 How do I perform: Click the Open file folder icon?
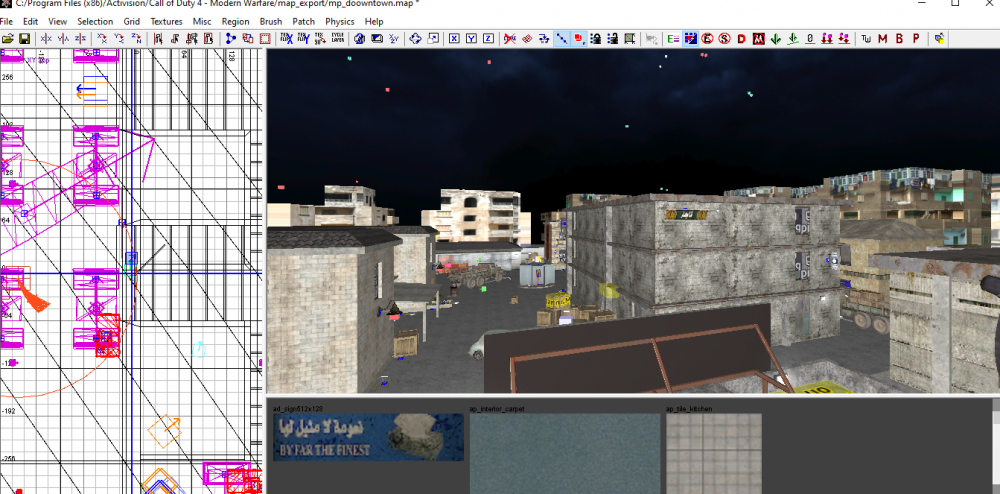pyautogui.click(x=8, y=39)
